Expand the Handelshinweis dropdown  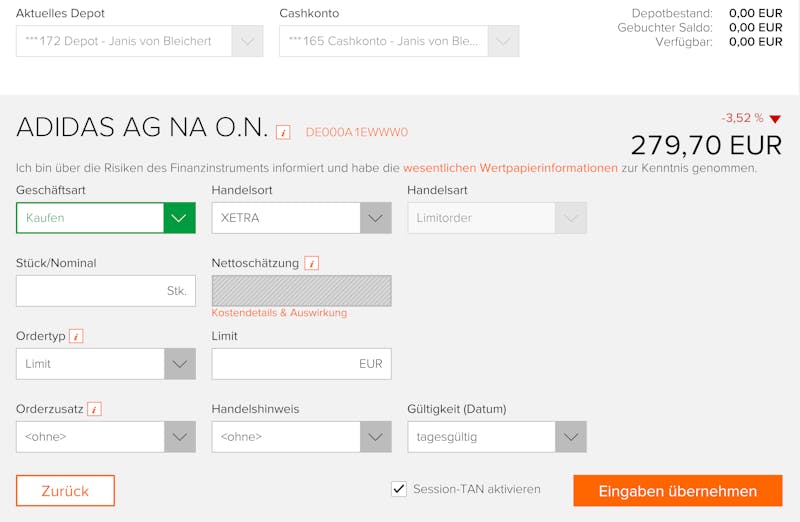[302, 437]
